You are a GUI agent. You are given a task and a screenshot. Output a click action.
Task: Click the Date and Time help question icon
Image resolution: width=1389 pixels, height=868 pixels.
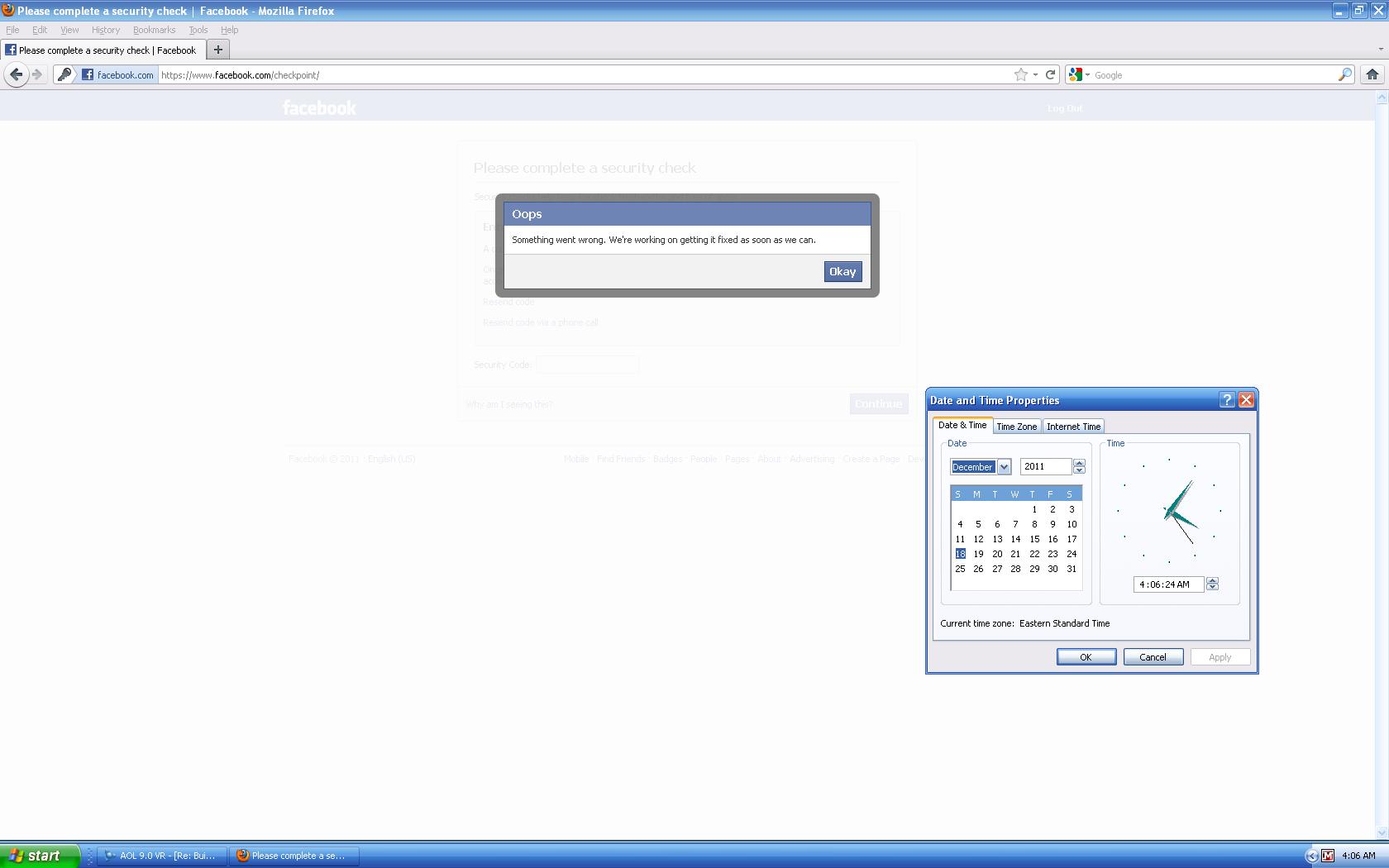click(1227, 400)
